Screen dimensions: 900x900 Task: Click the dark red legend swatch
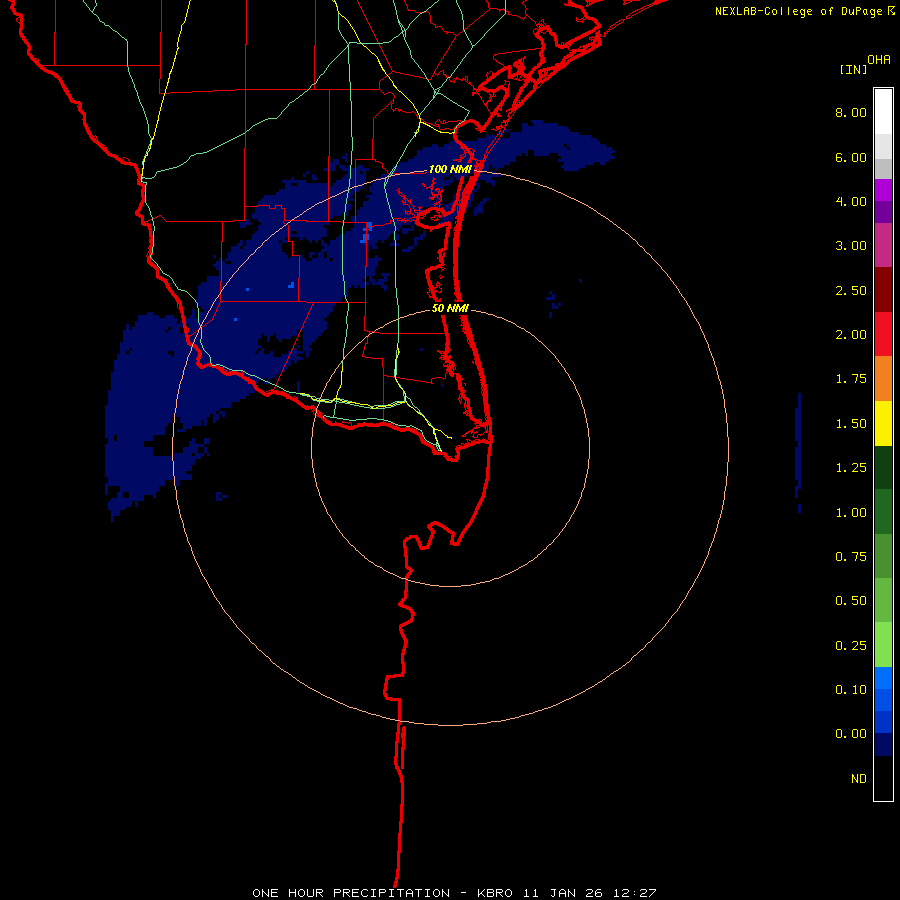coord(883,290)
